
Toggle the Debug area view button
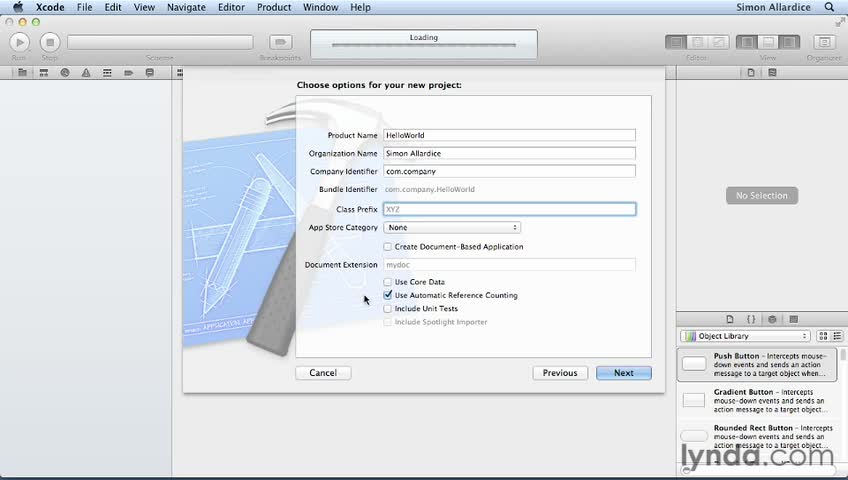[768, 42]
